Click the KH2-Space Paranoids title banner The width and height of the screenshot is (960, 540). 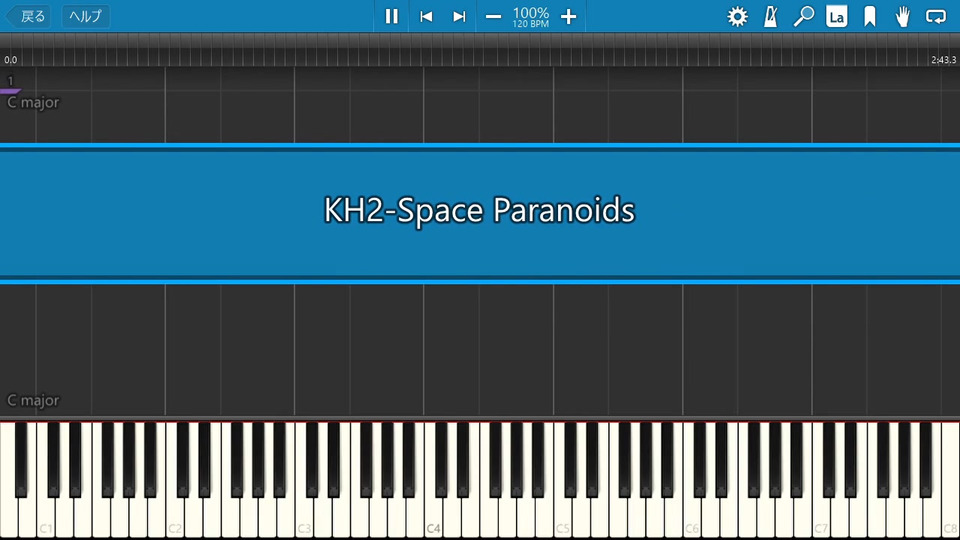pos(480,213)
